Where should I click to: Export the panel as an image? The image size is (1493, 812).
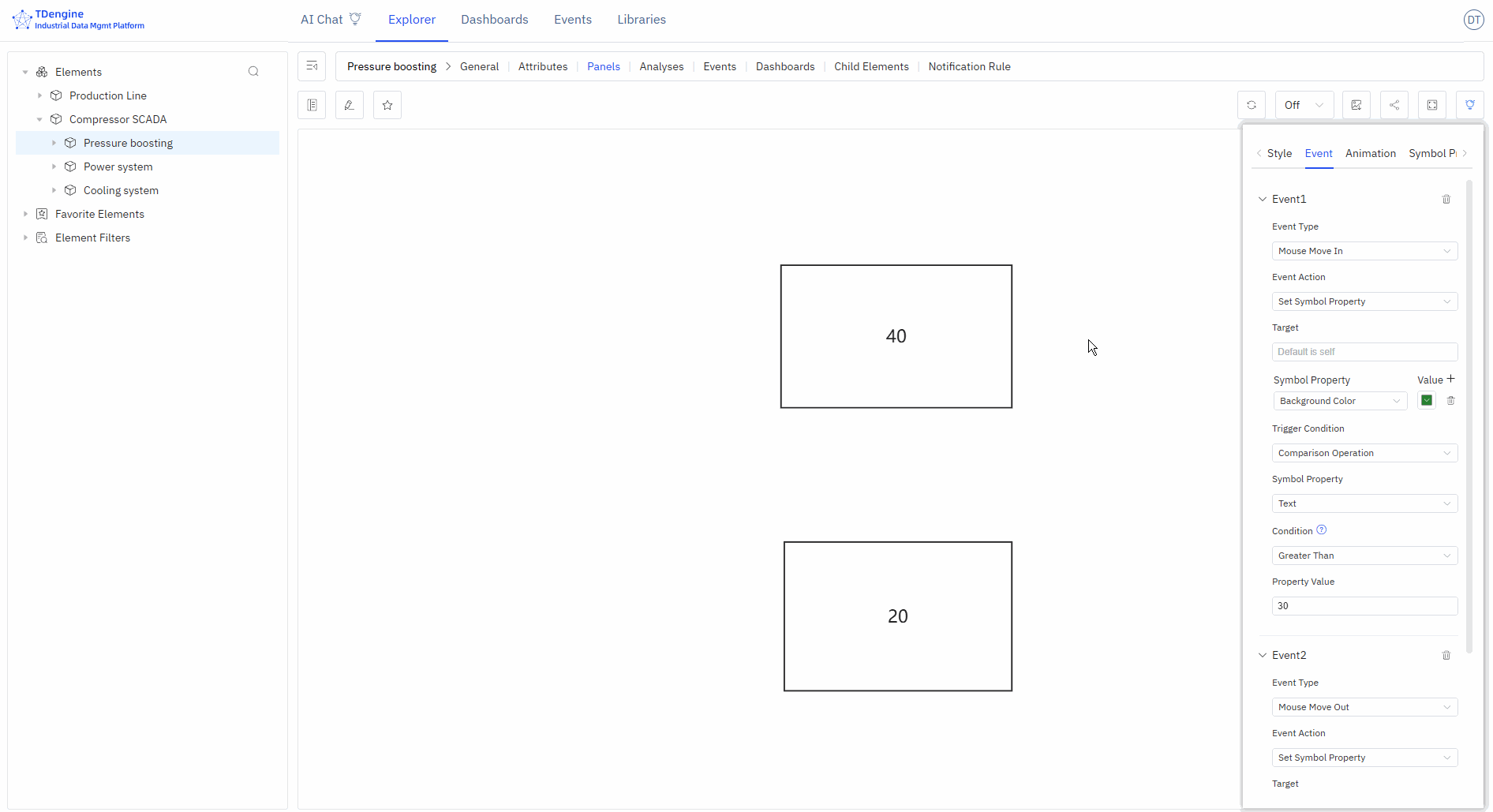click(x=1356, y=104)
